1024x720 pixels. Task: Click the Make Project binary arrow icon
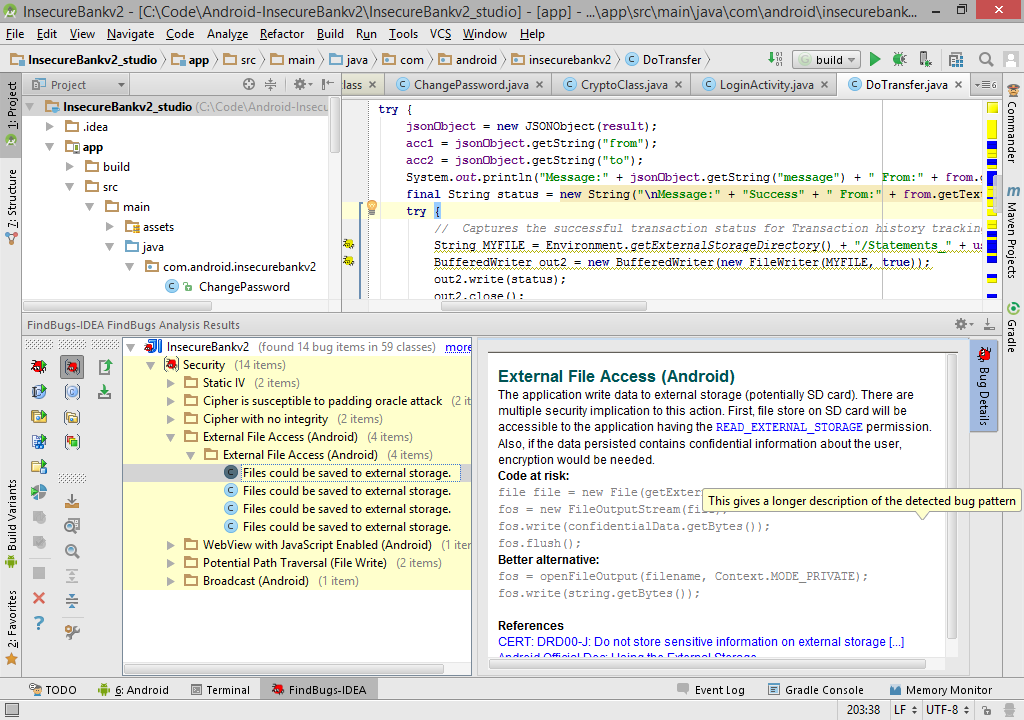click(776, 60)
